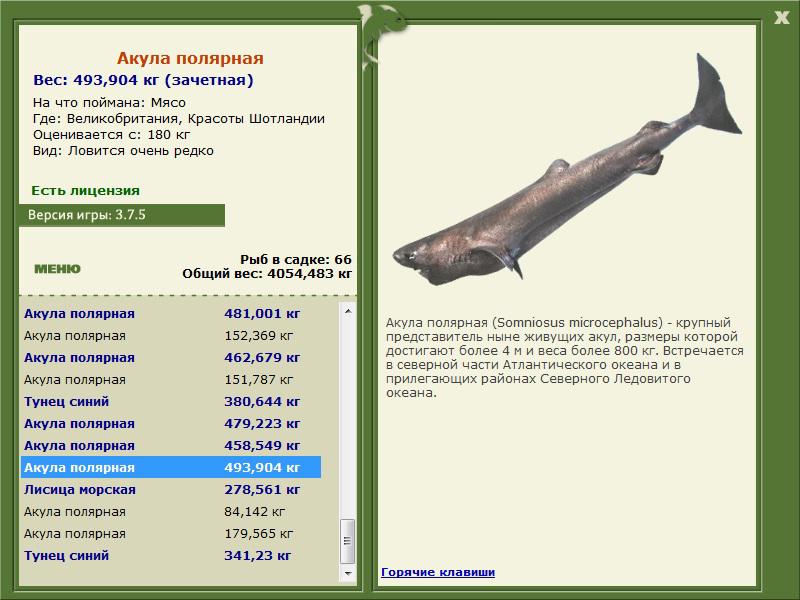The width and height of the screenshot is (800, 600).
Task: Open the МЕНЮ menu
Action: point(57,269)
